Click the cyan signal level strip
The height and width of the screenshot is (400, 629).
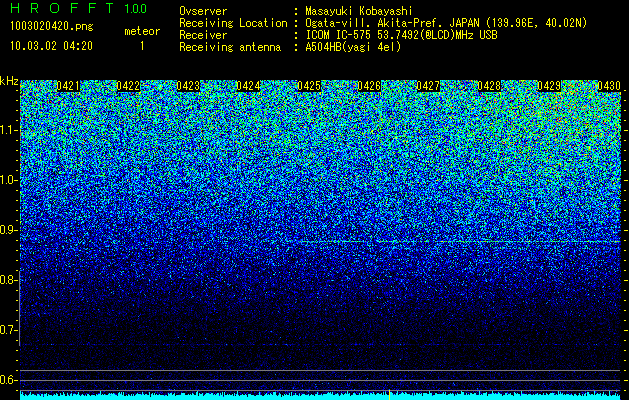(321, 396)
